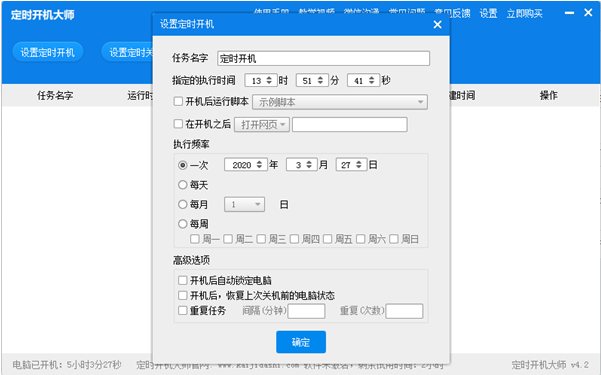Adjust the seconds spinner arrows
Screen dimensions: 601x375
point(371,81)
